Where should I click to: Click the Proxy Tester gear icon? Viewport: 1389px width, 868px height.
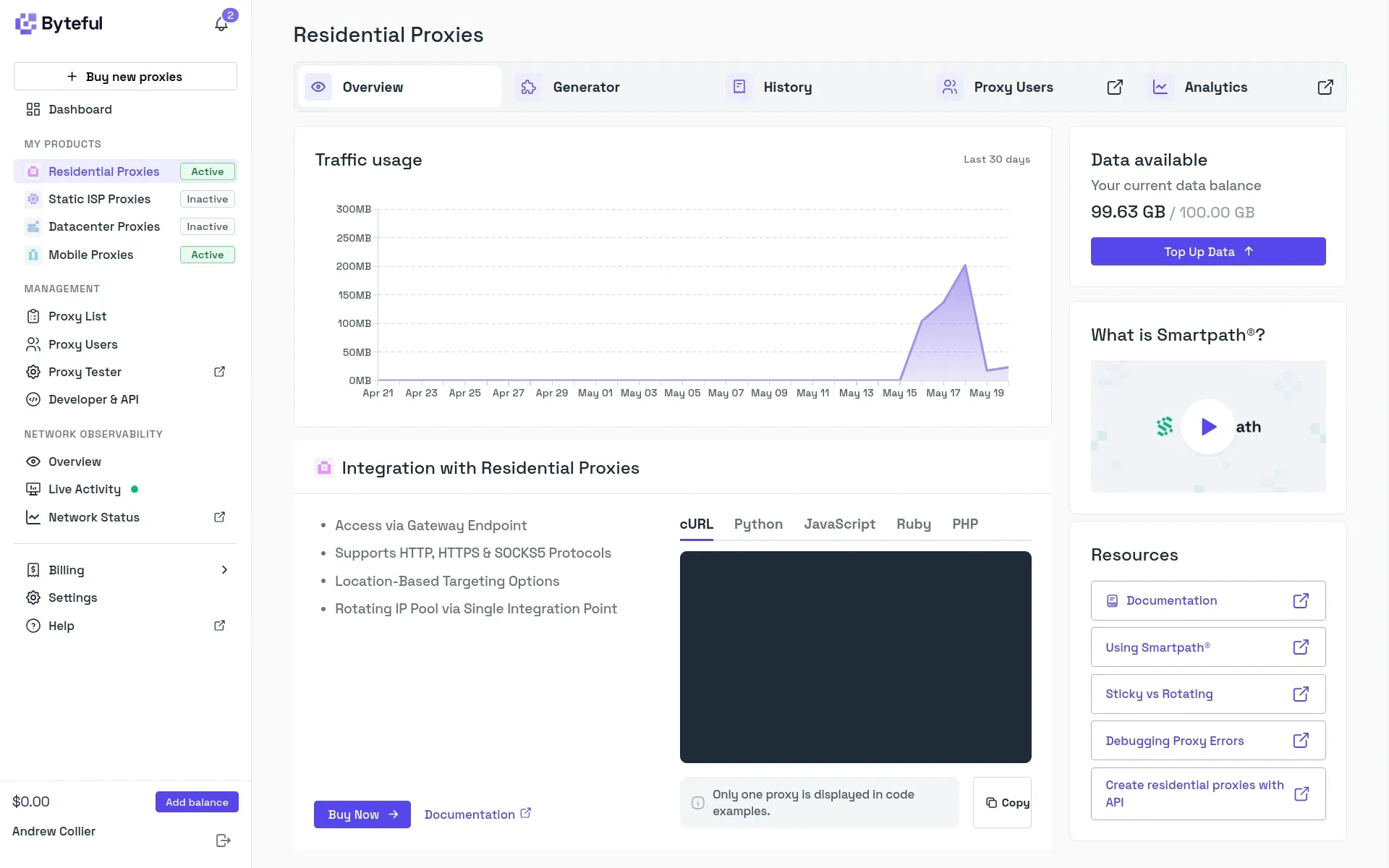[x=33, y=372]
